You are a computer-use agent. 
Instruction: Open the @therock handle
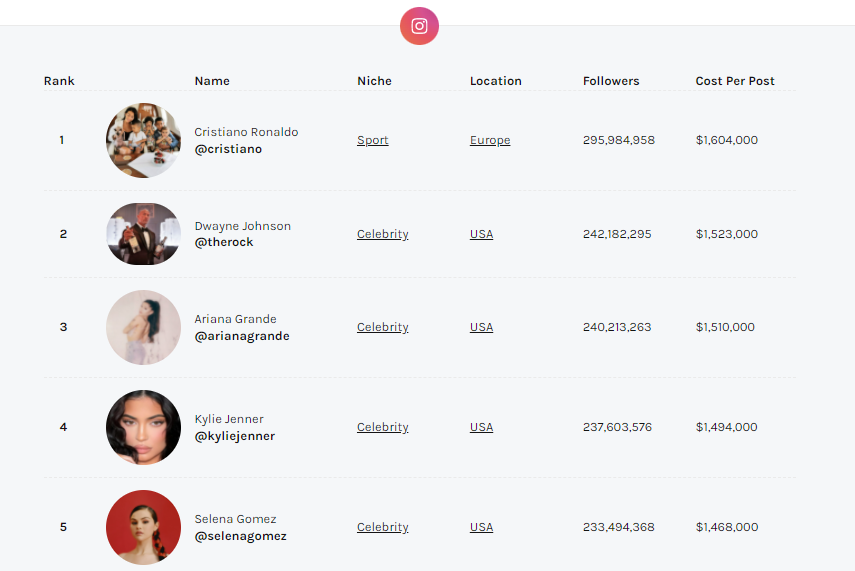(224, 242)
